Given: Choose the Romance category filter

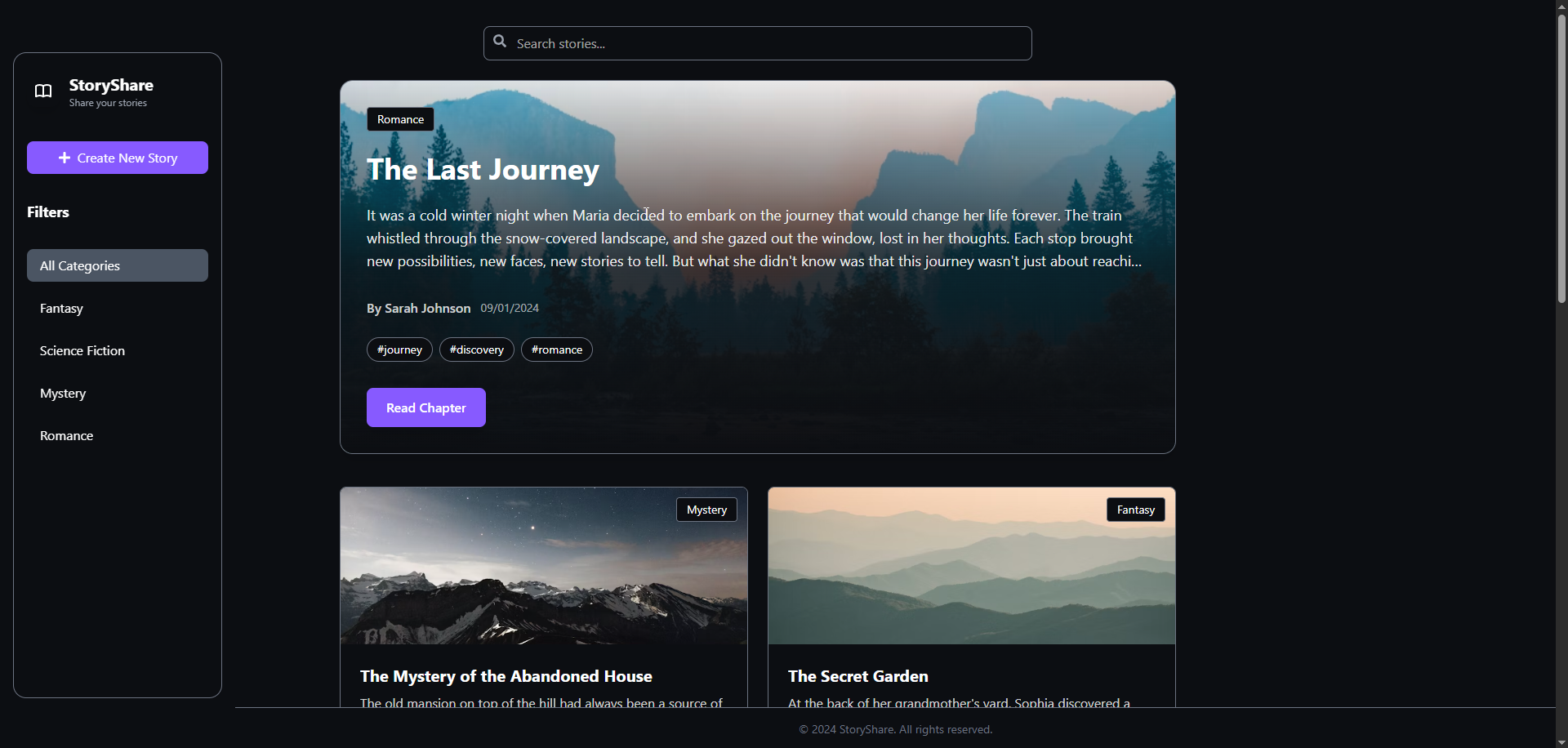Looking at the screenshot, I should (118, 435).
